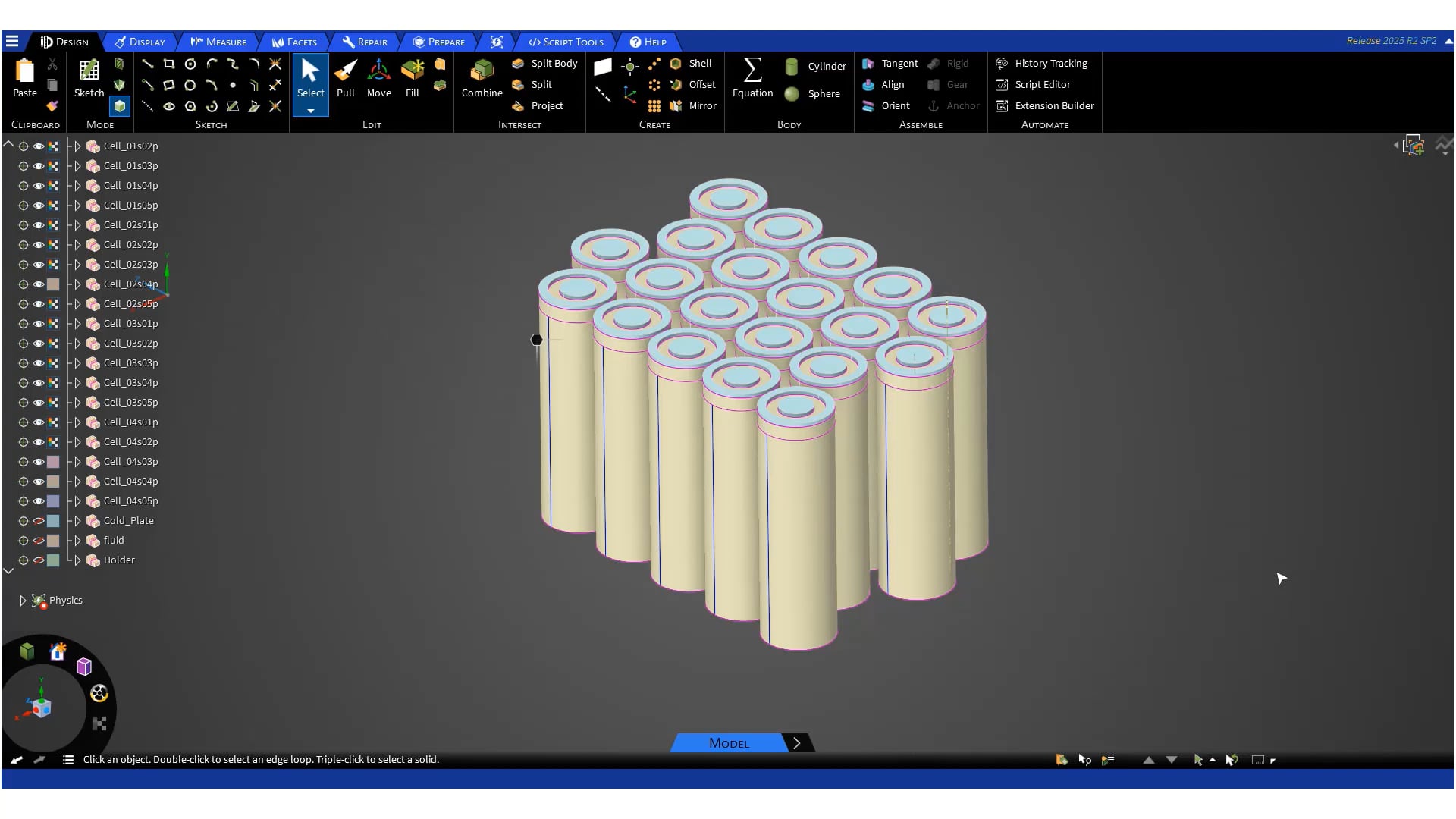Create a Sphere body

pyautogui.click(x=812, y=94)
